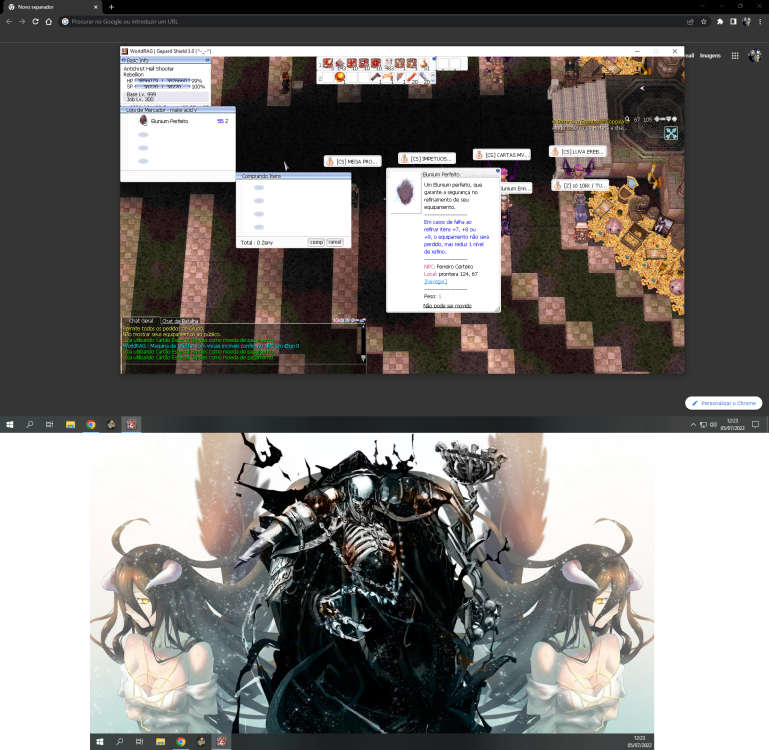
Task: Open the Chrome side panel
Action: [x=733, y=22]
